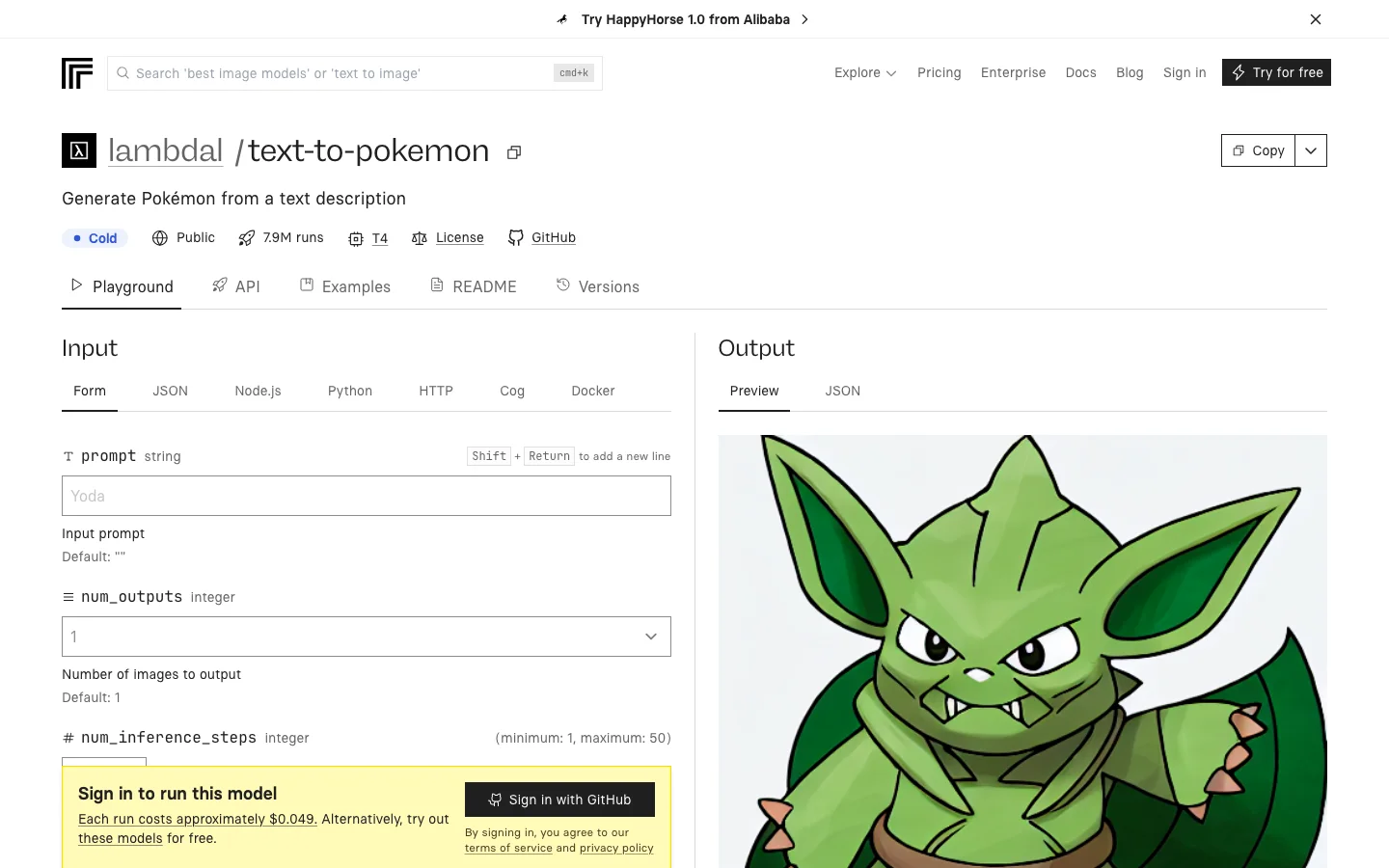Select the Playground tab
Viewport: 1389px width, 868px height.
click(122, 286)
